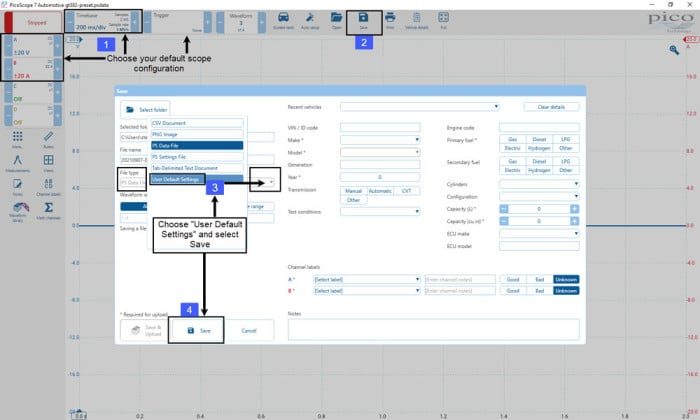Set Transmission to Manual
The image size is (700, 420).
(353, 191)
